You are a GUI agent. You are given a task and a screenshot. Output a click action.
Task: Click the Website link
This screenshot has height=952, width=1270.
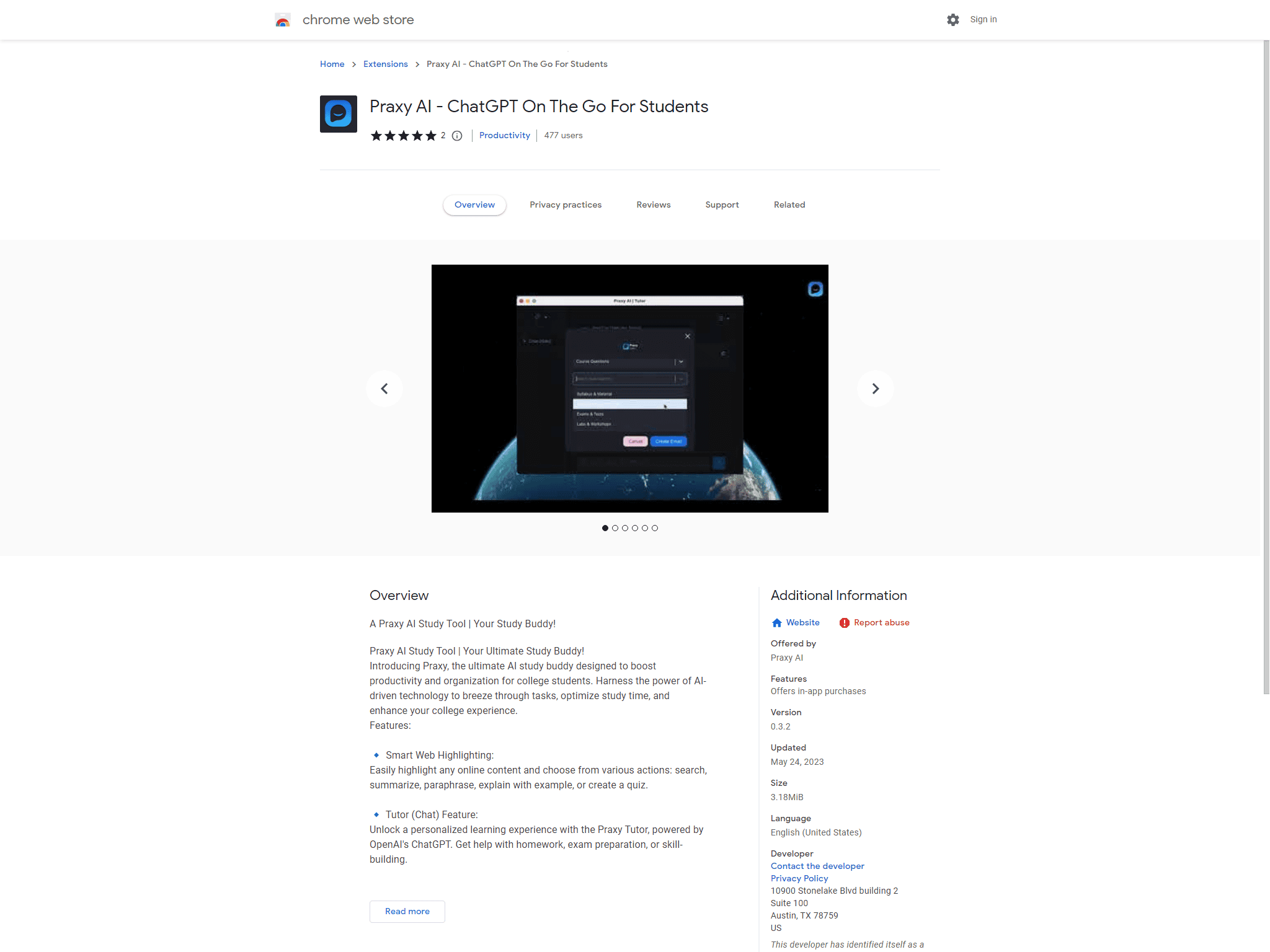click(803, 623)
